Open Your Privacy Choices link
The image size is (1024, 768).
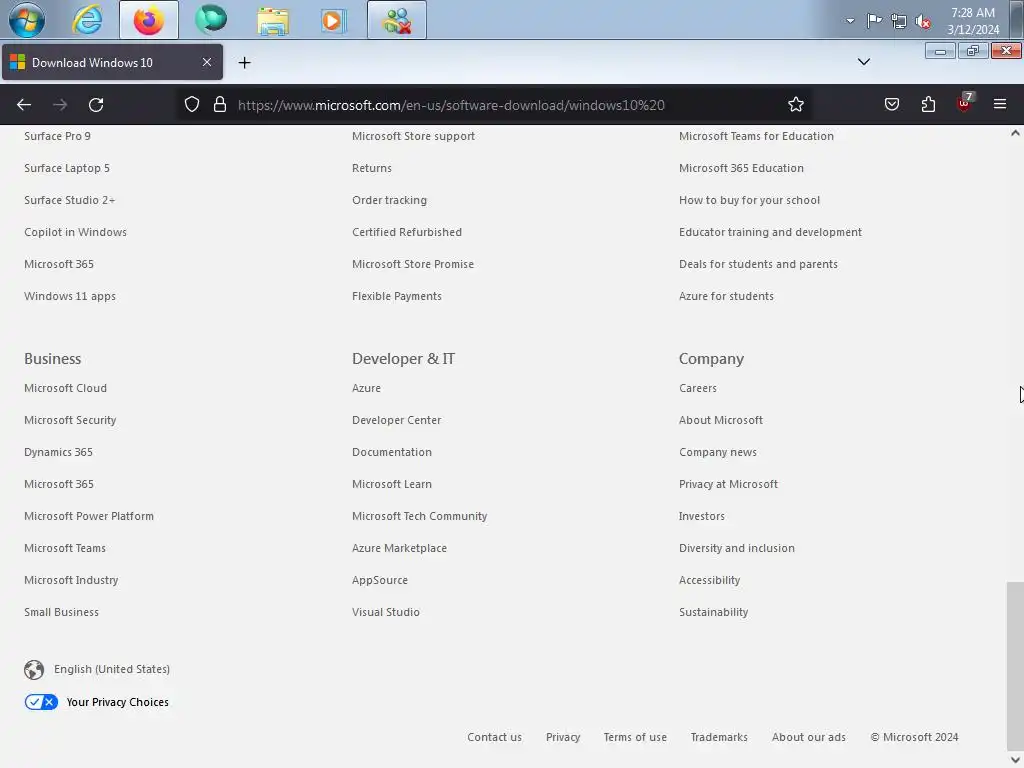[x=118, y=702]
